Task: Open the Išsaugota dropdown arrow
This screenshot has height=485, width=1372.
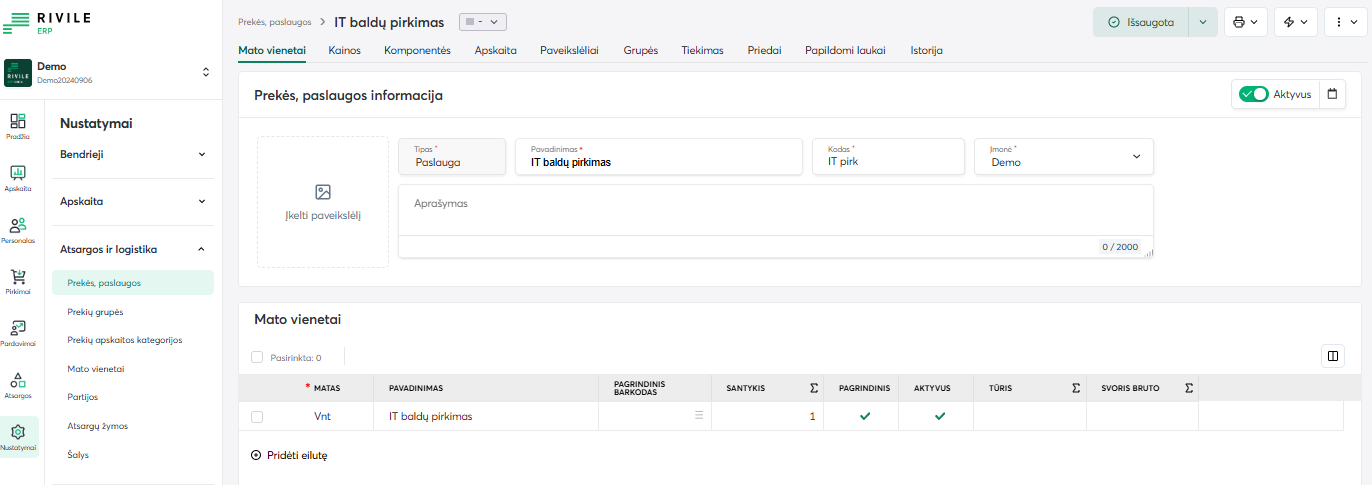Action: [1203, 22]
